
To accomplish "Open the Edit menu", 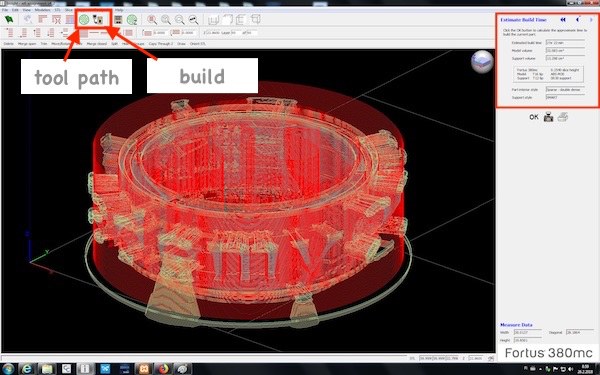I will pyautogui.click(x=15, y=10).
